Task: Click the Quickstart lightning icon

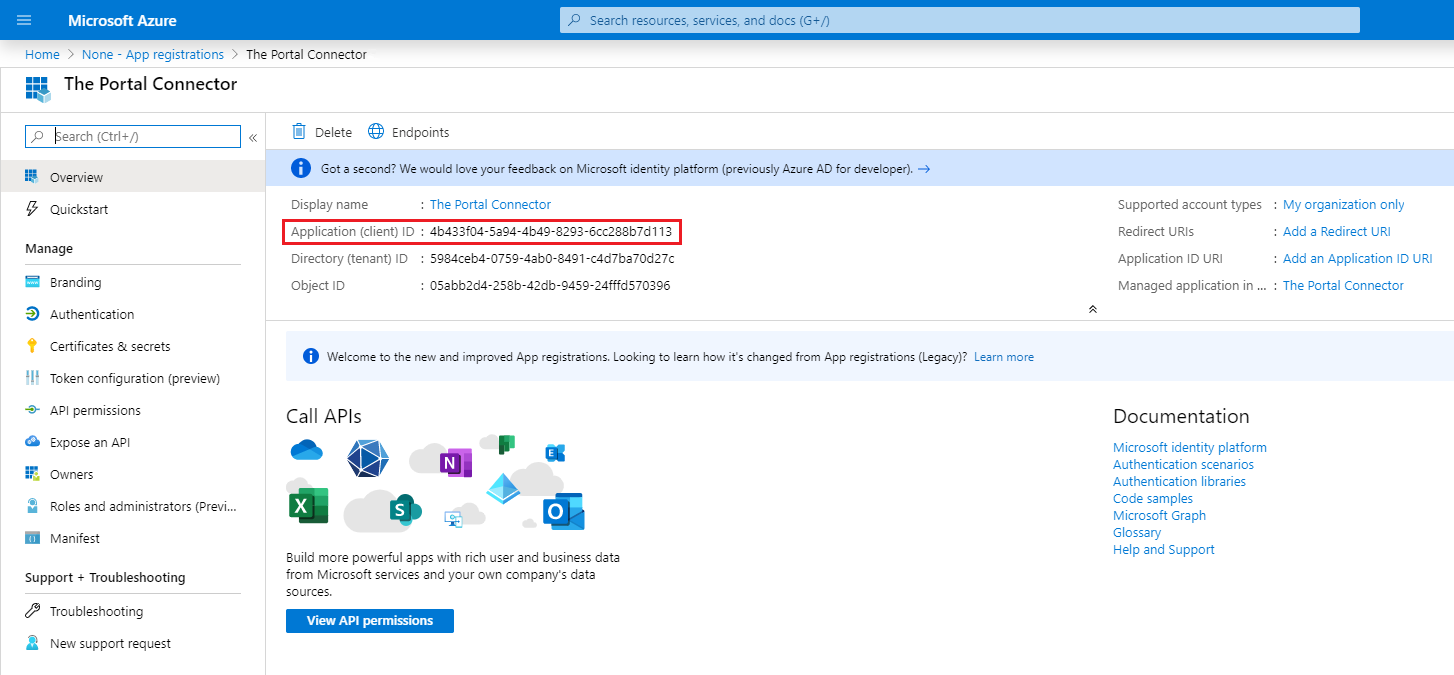Action: [32, 209]
